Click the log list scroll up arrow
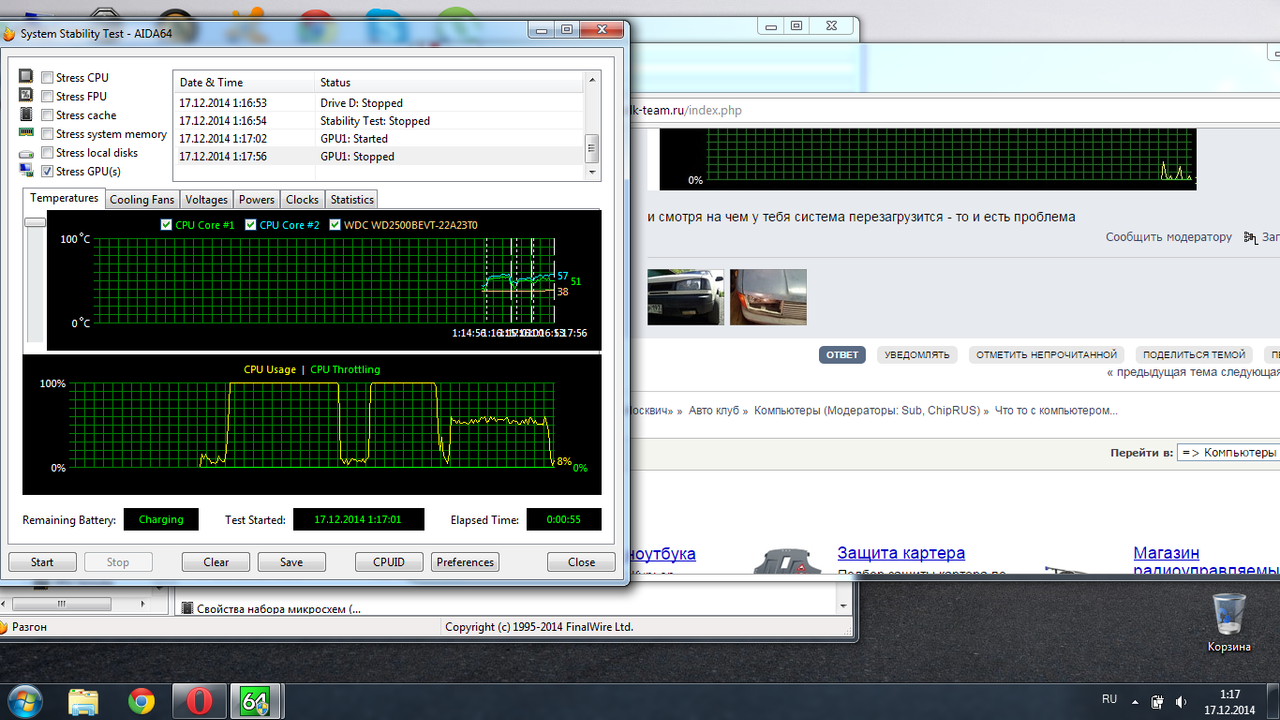This screenshot has height=720, width=1280. coord(592,81)
